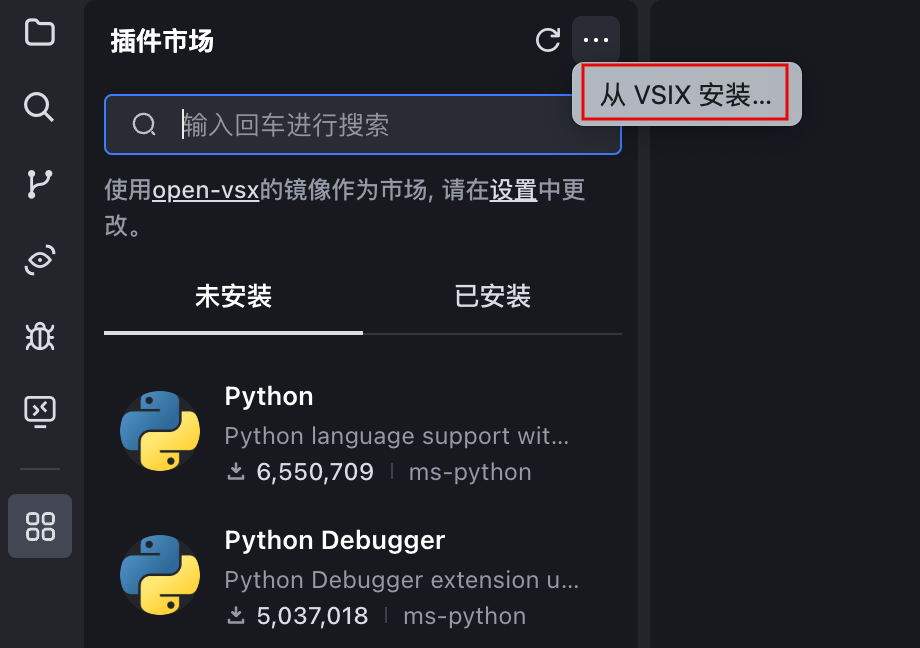
Task: Click the eye preview icon in sidebar
Action: tap(39, 260)
